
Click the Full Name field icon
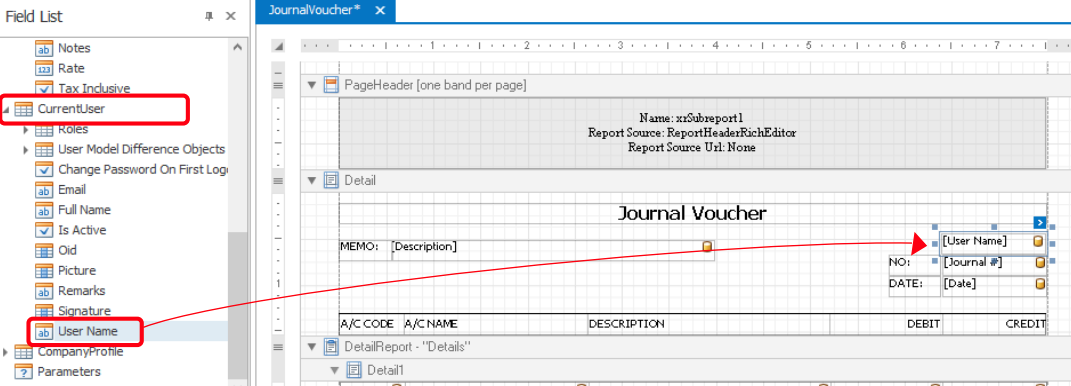click(44, 210)
